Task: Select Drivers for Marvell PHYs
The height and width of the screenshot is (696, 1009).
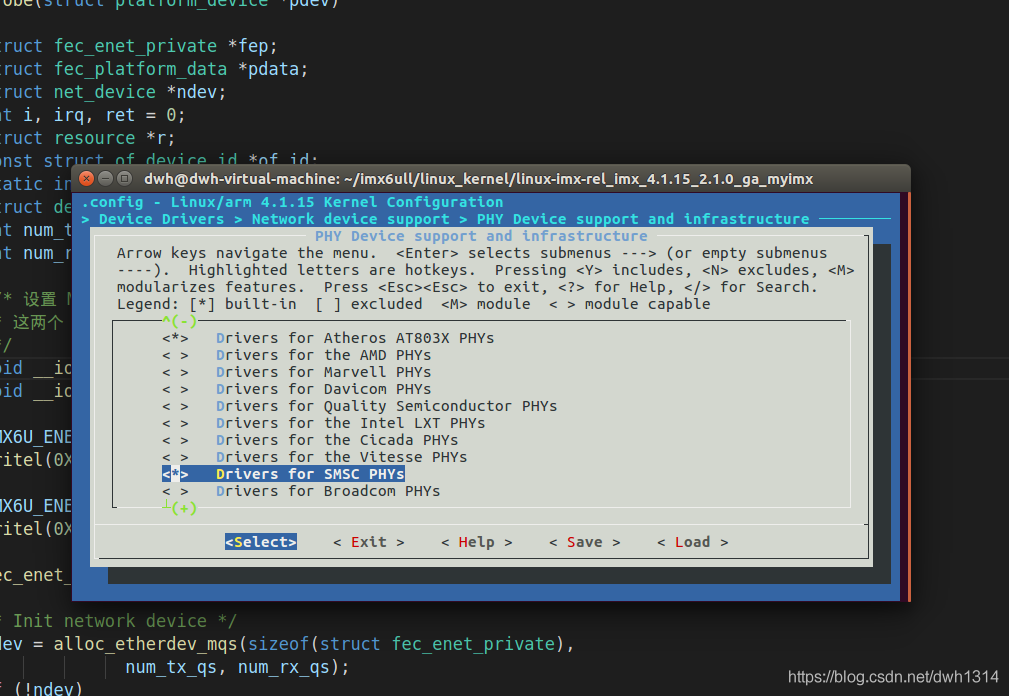Action: pos(324,372)
